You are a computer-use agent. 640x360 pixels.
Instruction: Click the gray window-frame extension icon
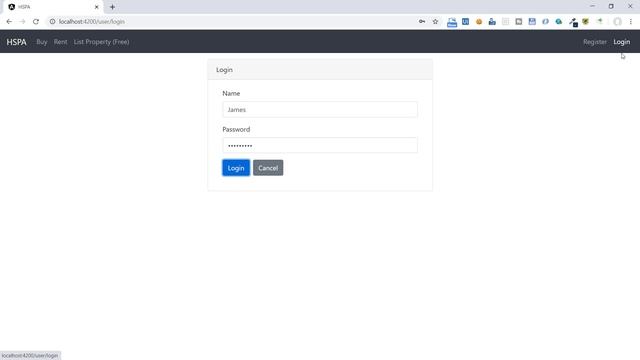click(519, 22)
